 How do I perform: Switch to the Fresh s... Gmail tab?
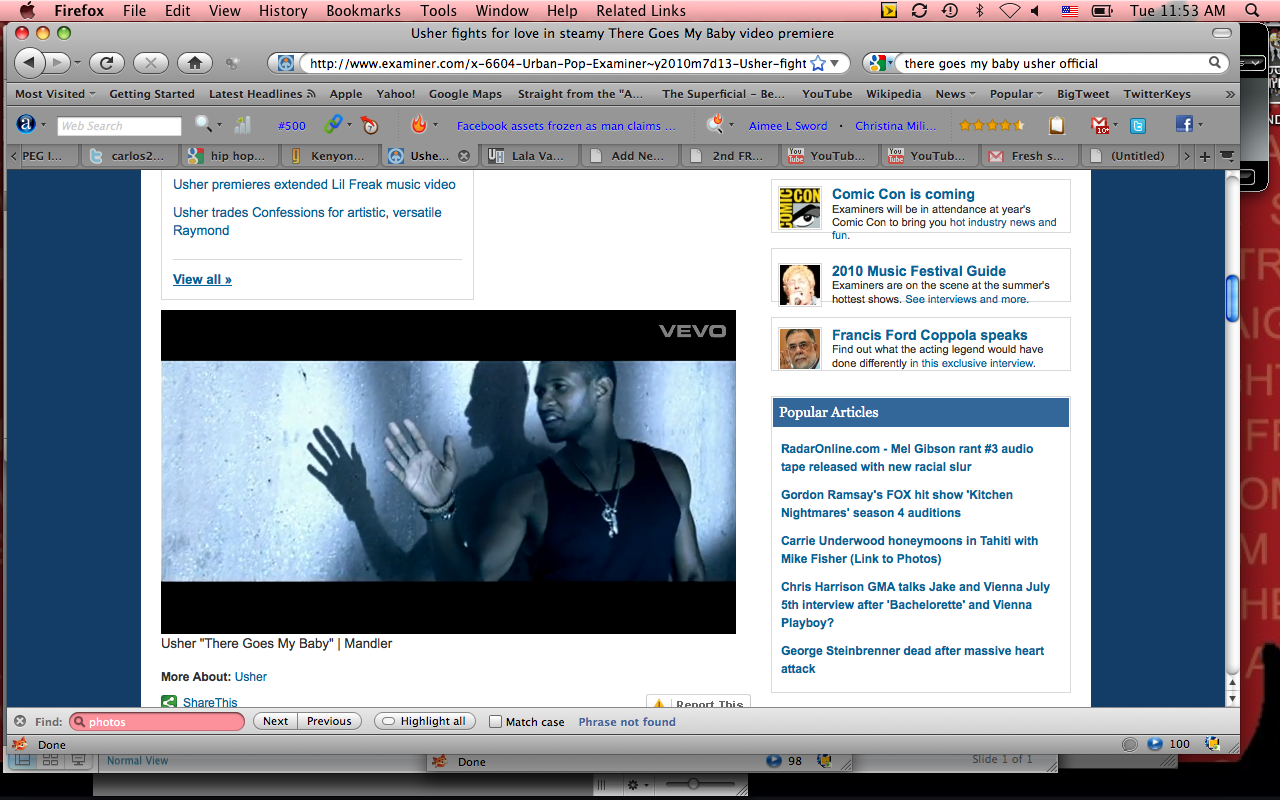coord(1029,156)
